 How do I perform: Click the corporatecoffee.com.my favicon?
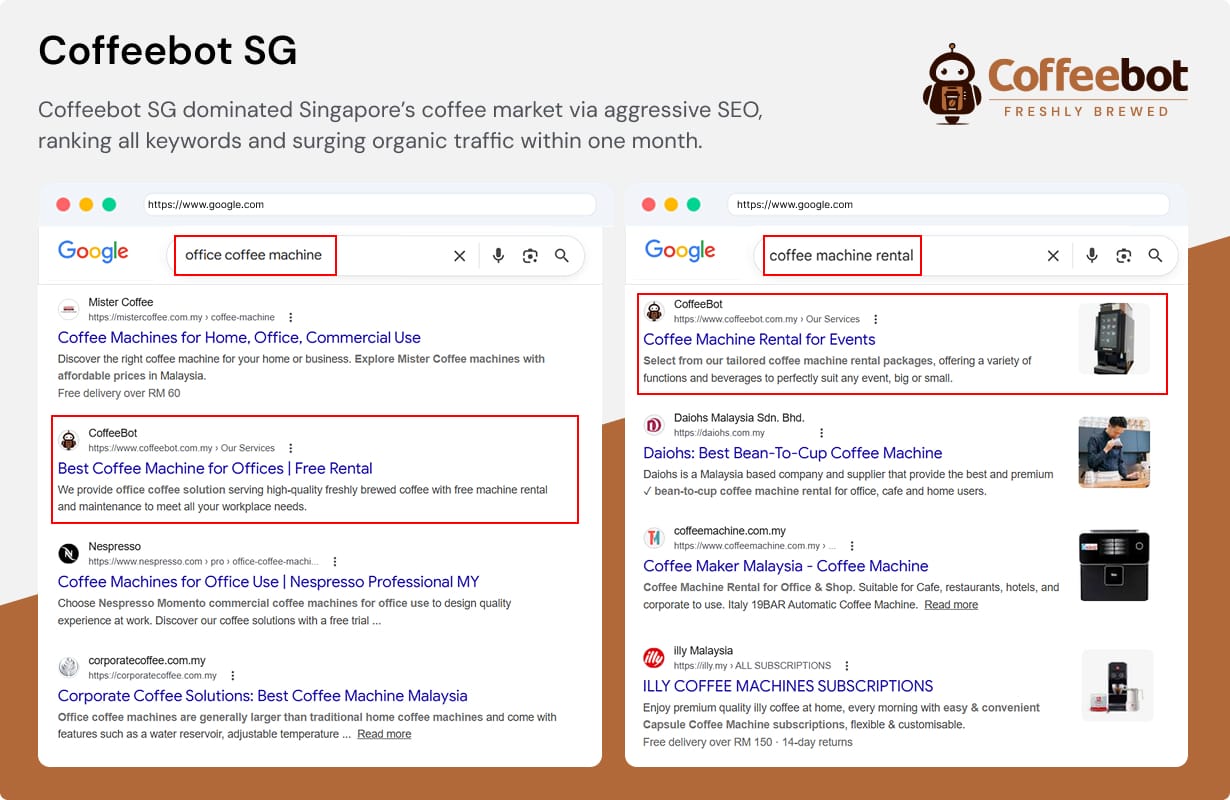pos(68,667)
